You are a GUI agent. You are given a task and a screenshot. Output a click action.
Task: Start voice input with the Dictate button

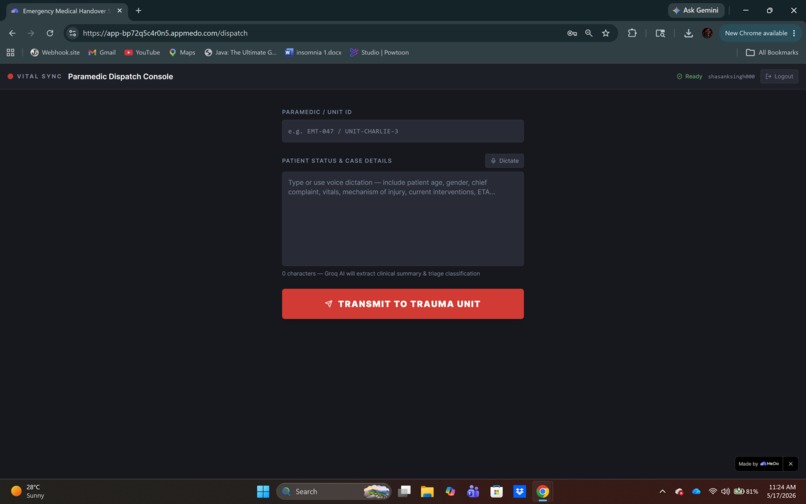[504, 160]
